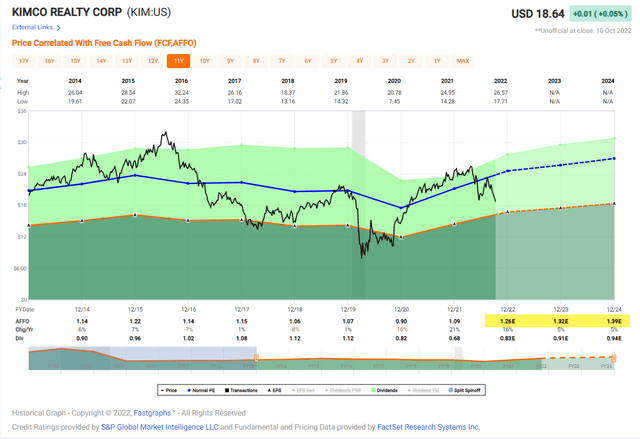The height and width of the screenshot is (439, 640).
Task: Switch to the 8Y range
Action: pos(256,61)
